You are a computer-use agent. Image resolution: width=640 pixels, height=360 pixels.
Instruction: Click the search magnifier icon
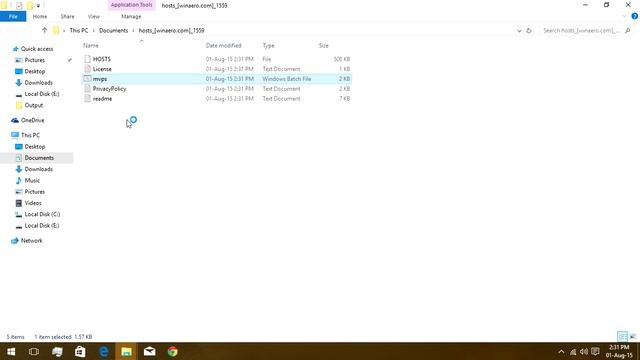(627, 31)
